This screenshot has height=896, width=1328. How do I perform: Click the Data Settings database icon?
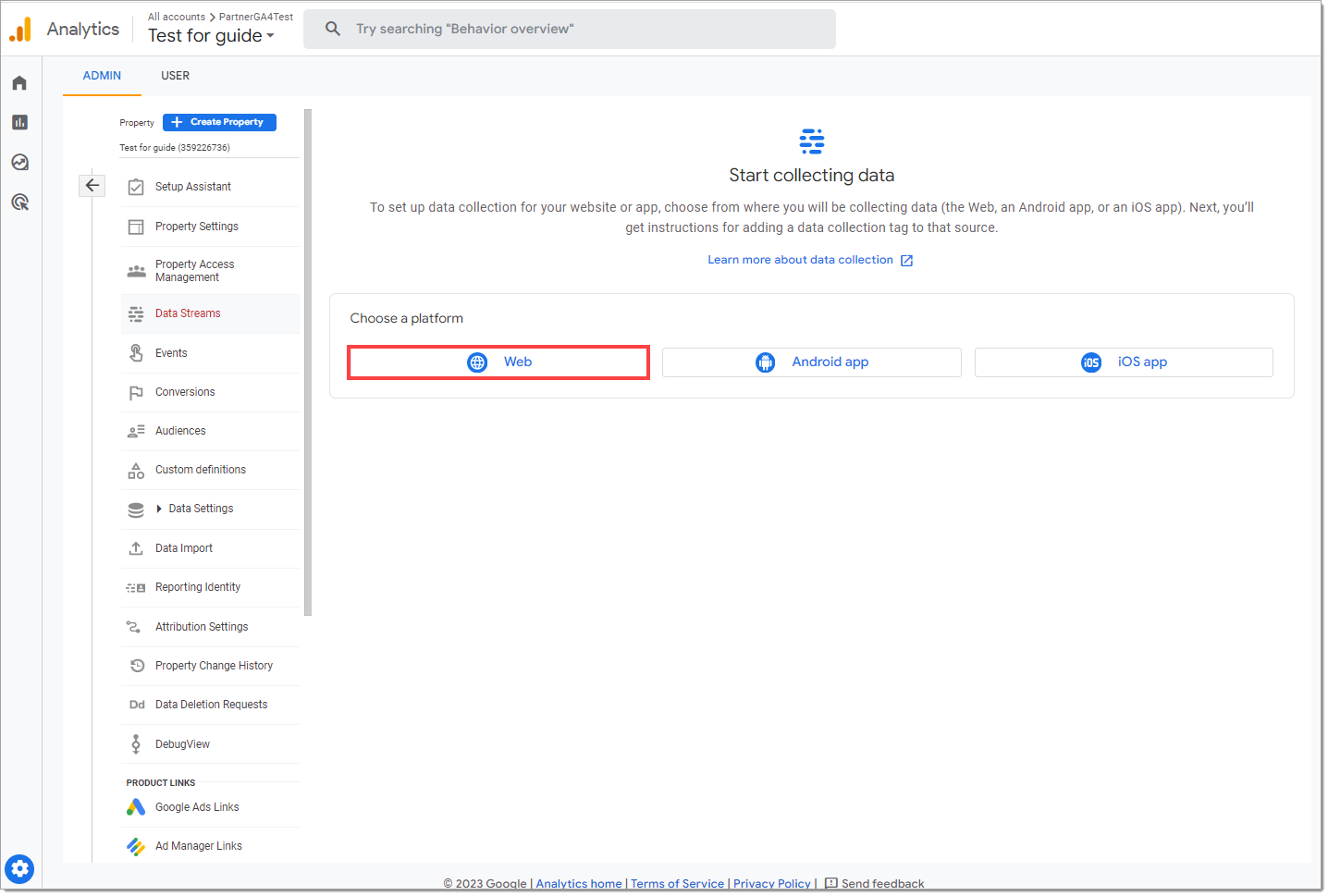point(136,509)
